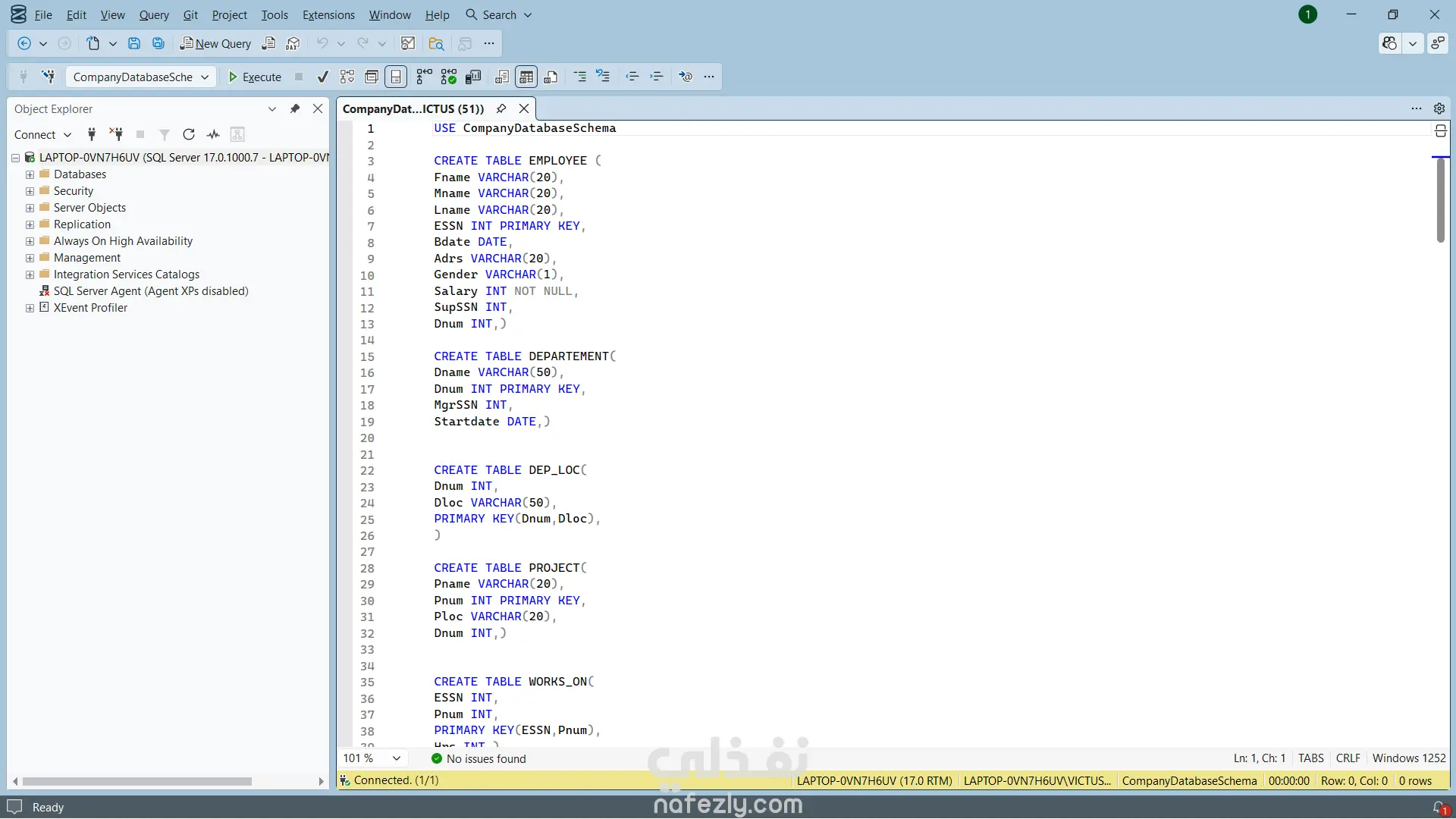Click the Save file icon
The width and height of the screenshot is (1456, 819).
pos(134,44)
